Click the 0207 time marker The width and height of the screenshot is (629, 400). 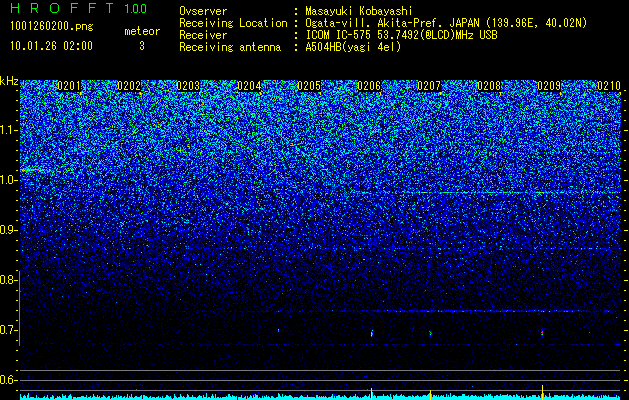pos(429,86)
